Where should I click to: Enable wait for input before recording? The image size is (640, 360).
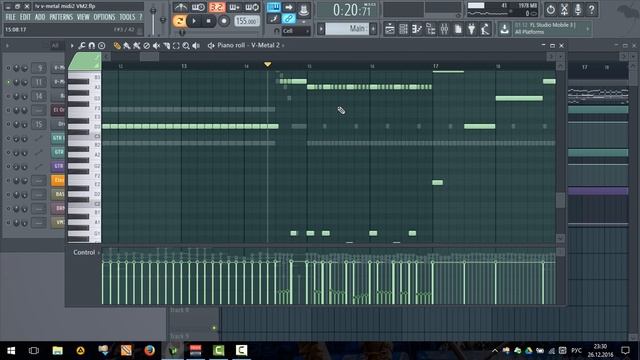tap(198, 7)
